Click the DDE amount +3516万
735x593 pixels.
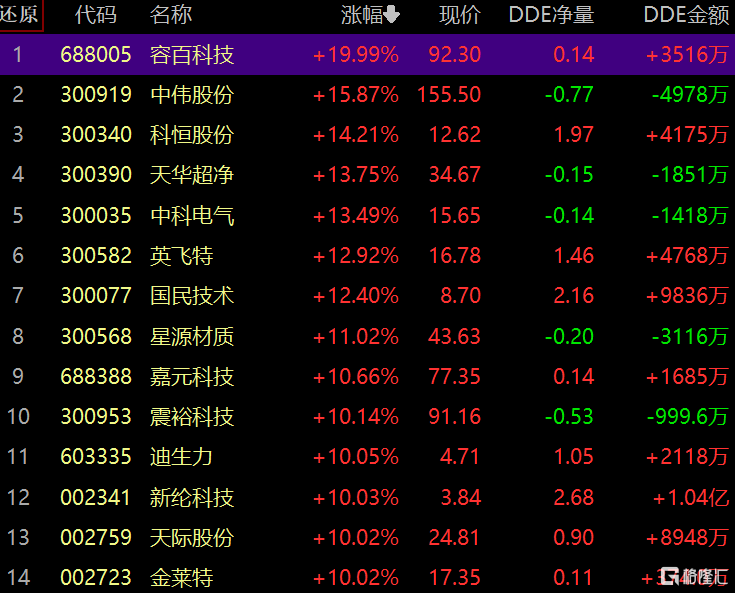tap(687, 55)
